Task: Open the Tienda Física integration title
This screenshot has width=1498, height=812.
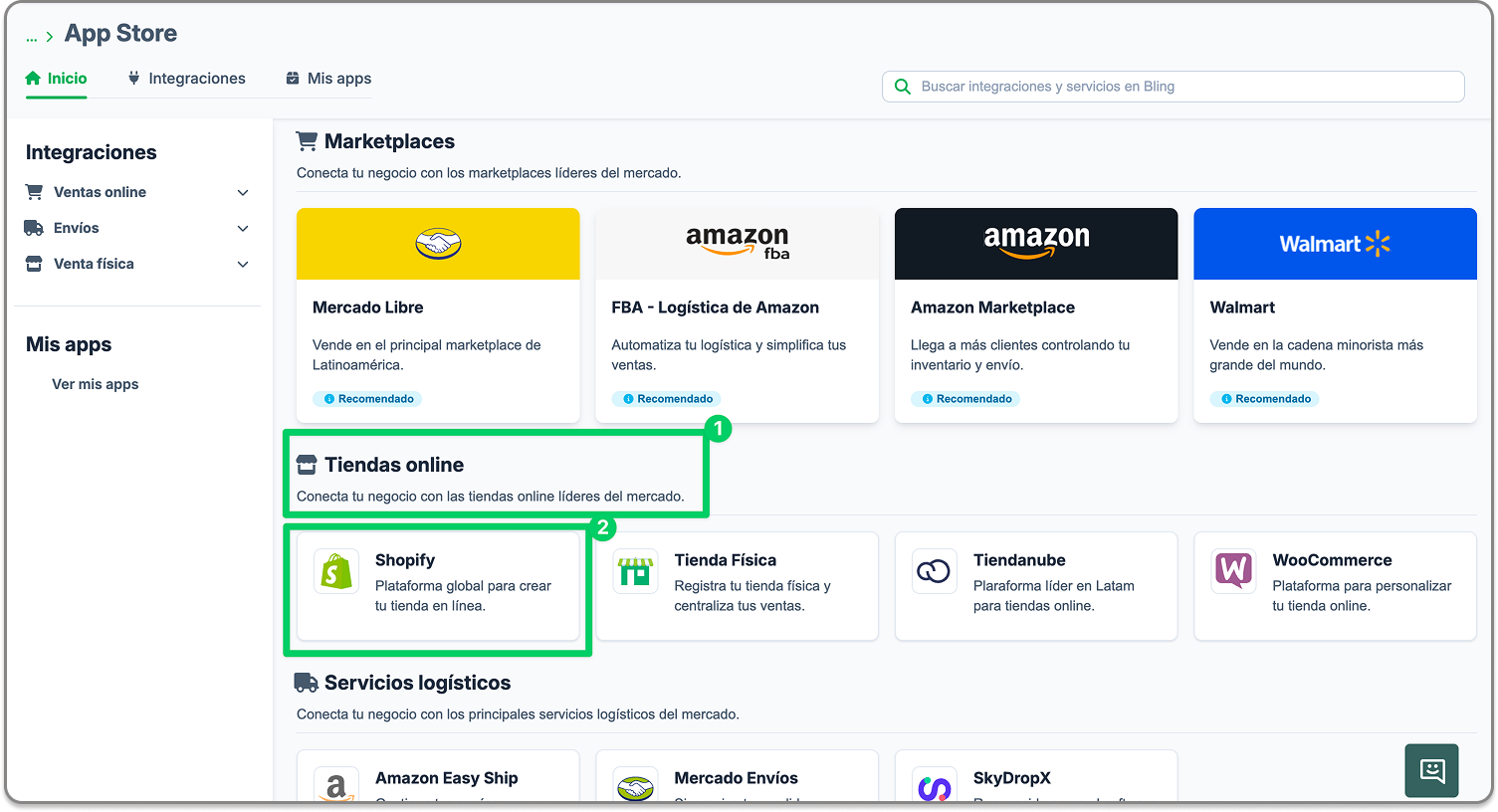Action: [x=726, y=560]
